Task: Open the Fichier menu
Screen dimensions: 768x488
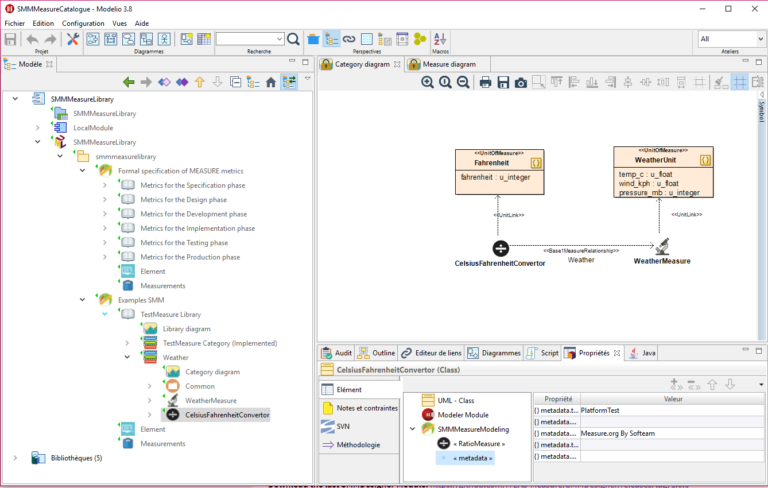Action: point(15,23)
